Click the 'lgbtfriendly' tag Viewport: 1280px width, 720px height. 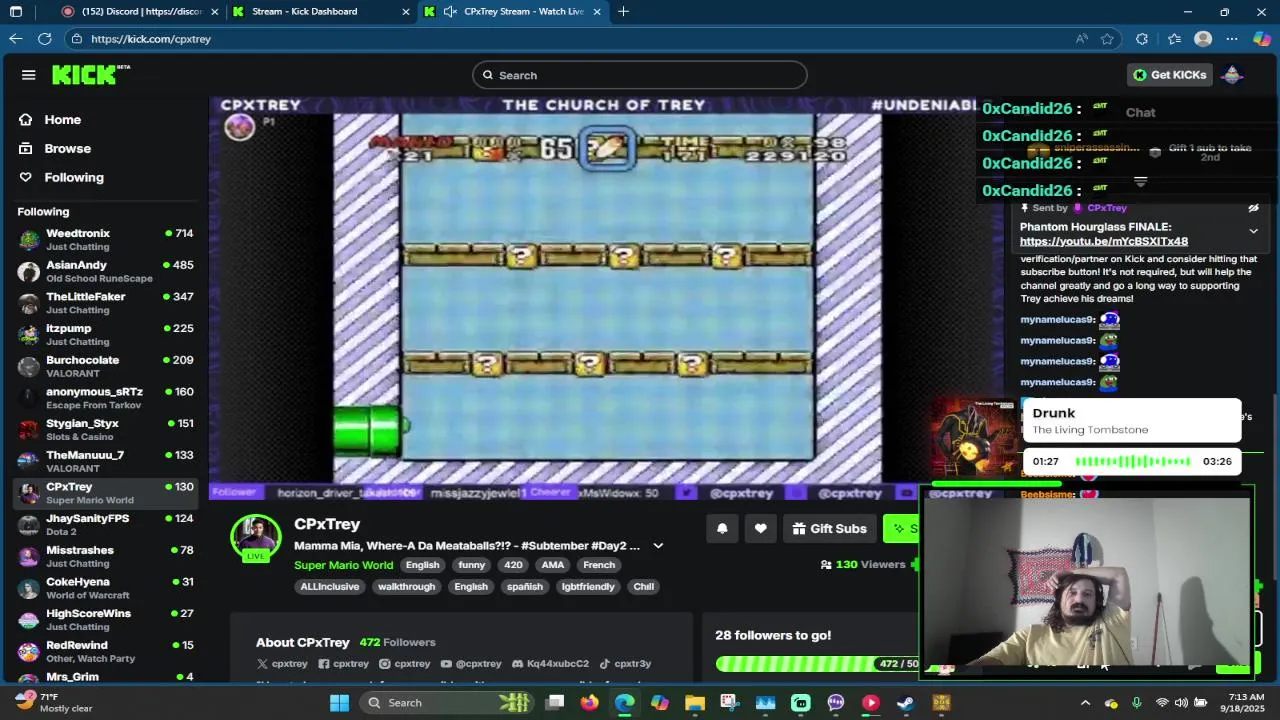[588, 587]
